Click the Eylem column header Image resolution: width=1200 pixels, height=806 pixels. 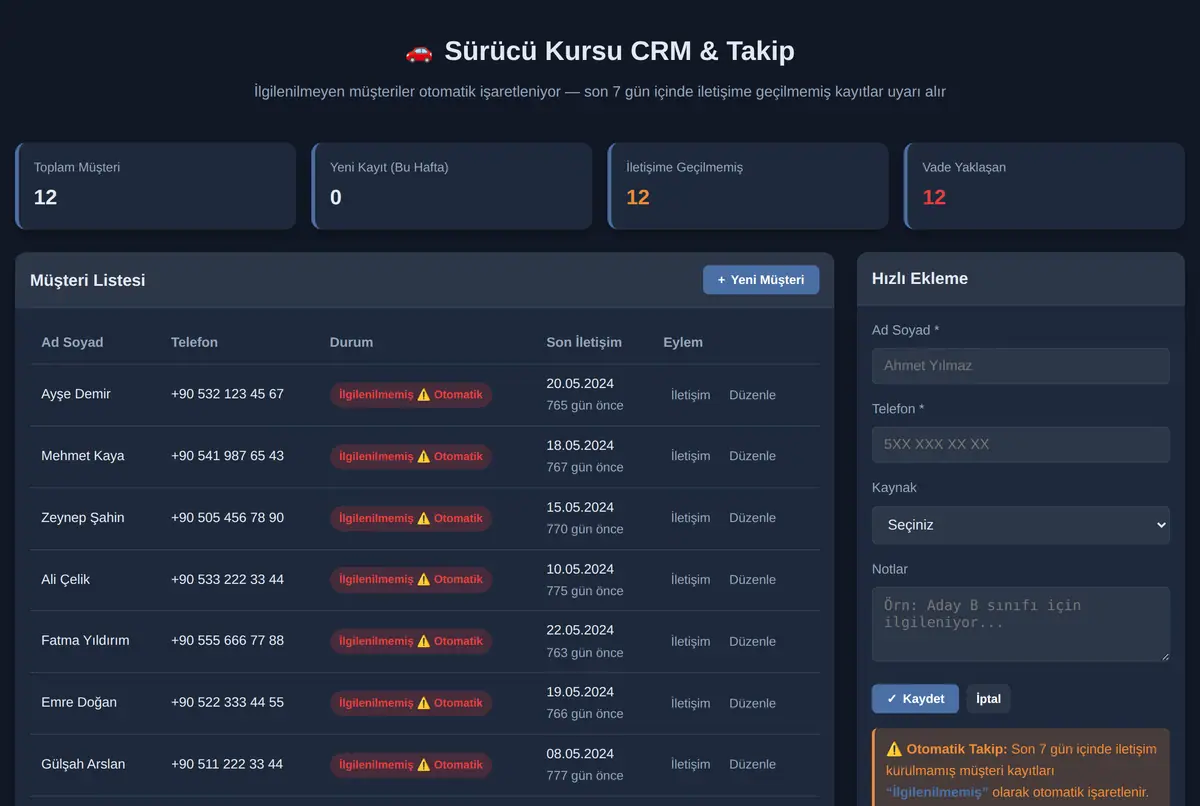(683, 342)
